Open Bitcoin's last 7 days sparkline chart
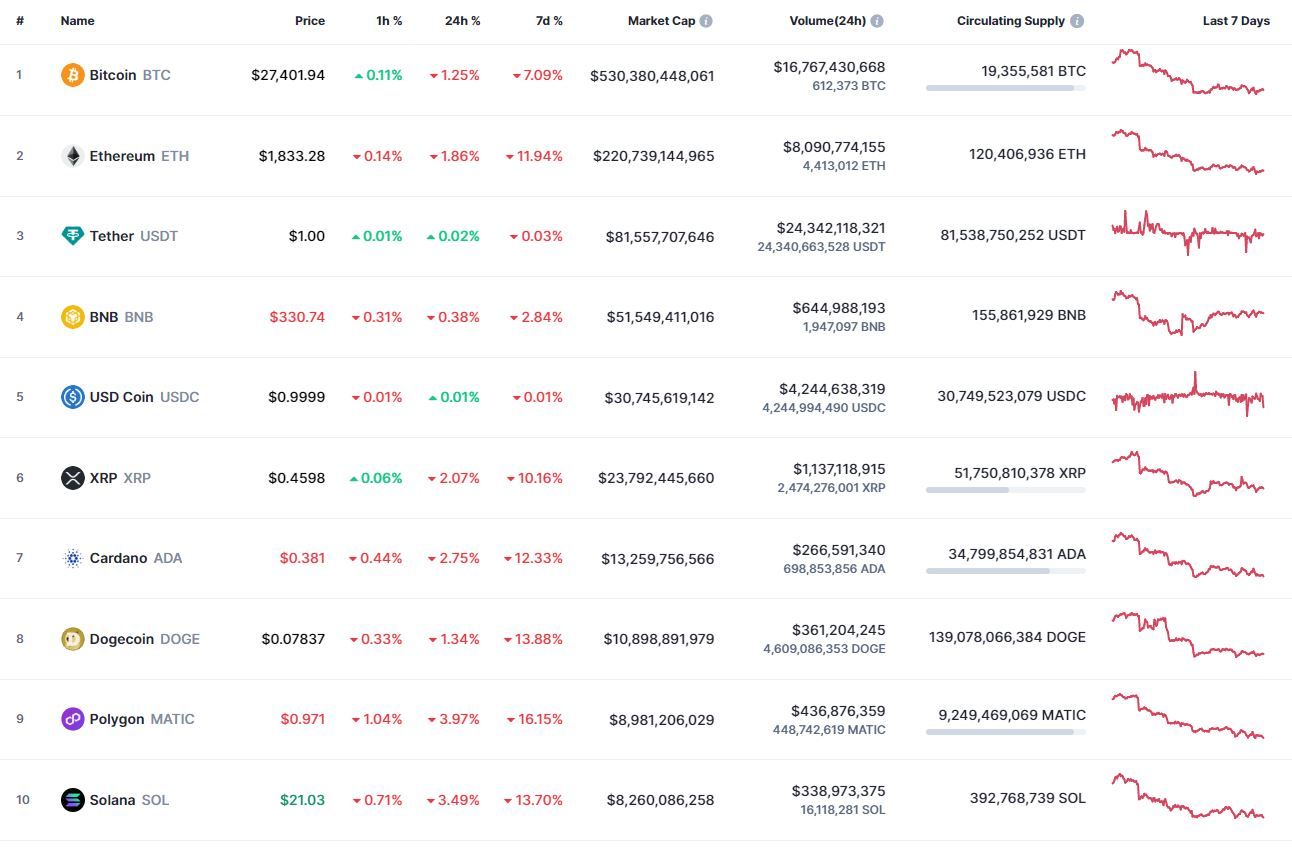The height and width of the screenshot is (848, 1292). coord(1188,72)
